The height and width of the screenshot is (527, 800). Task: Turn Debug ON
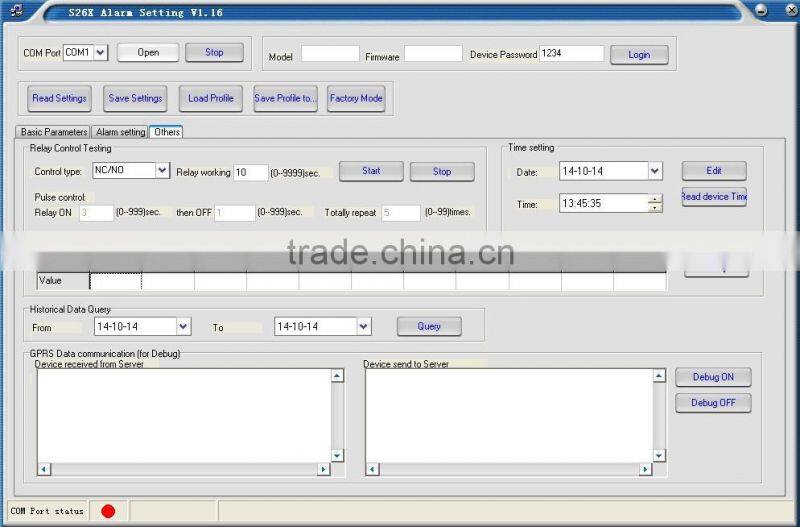click(713, 378)
